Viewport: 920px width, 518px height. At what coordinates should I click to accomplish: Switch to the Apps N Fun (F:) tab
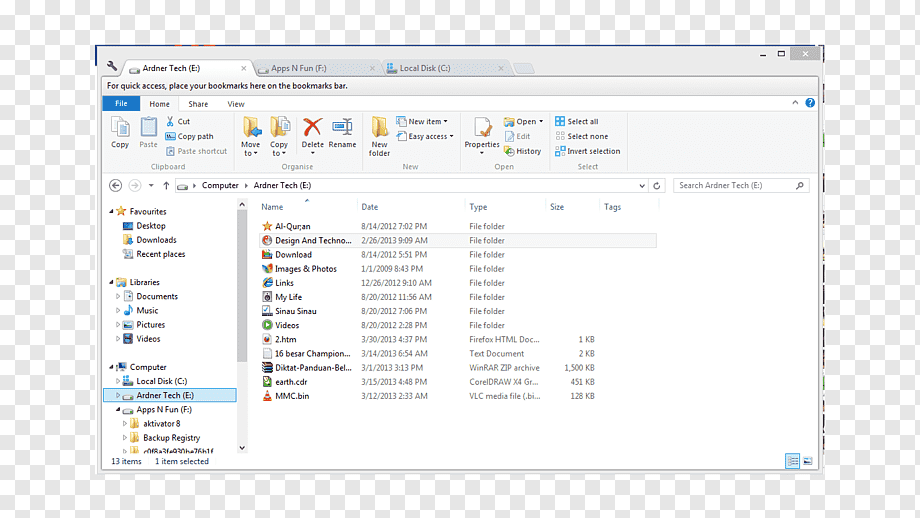point(316,68)
